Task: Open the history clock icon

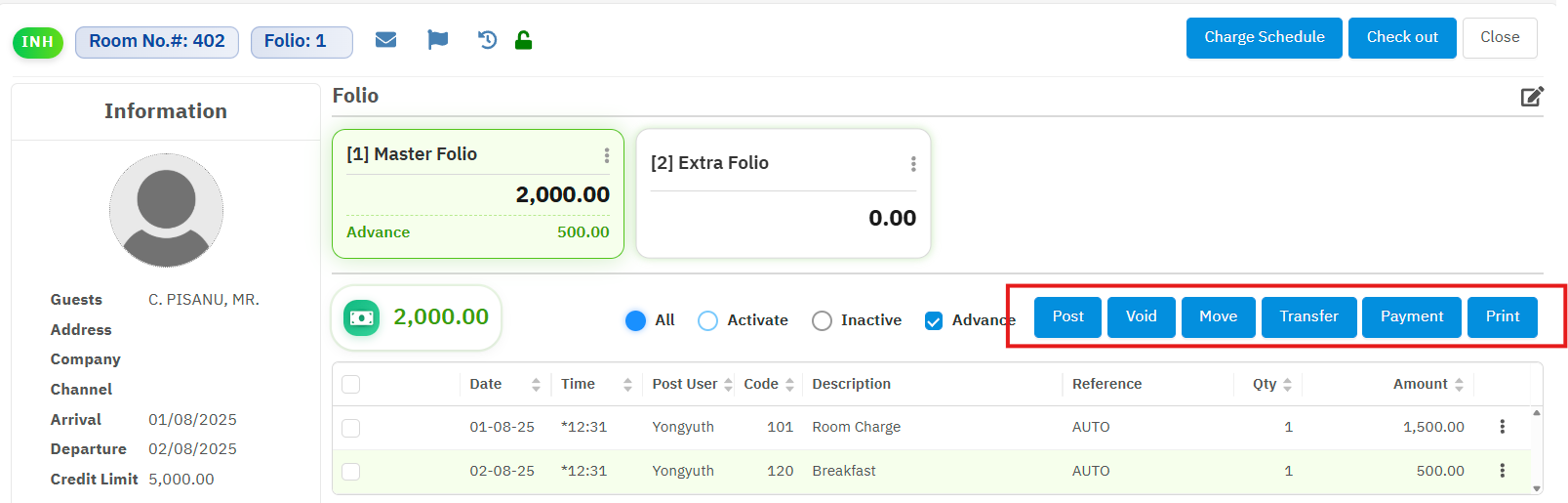Action: pyautogui.click(x=487, y=40)
